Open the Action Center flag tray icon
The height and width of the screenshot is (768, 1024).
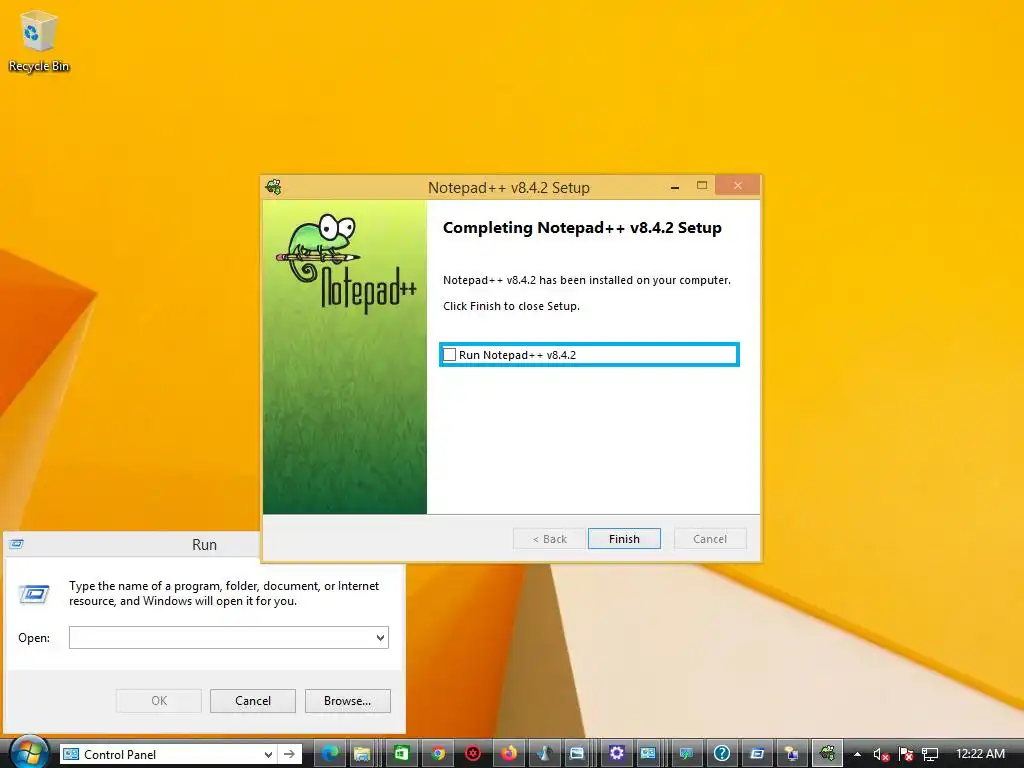point(906,755)
